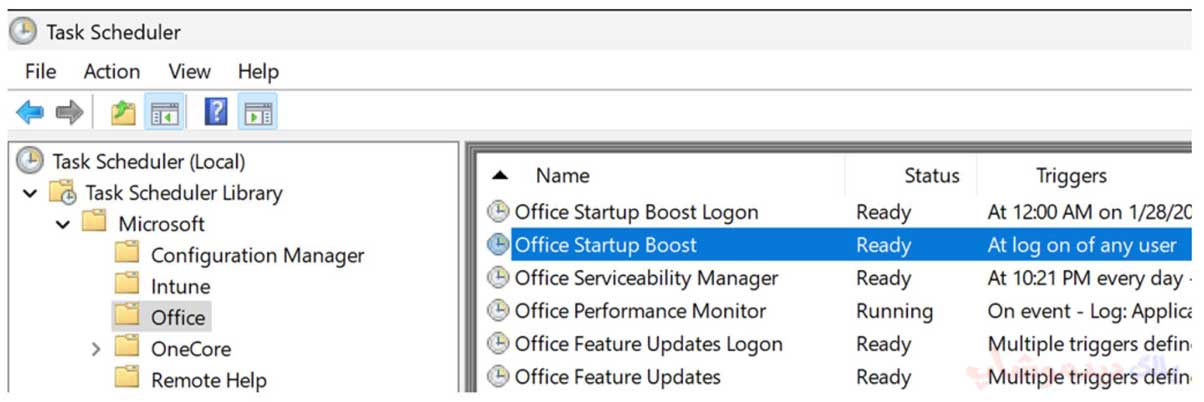
Task: Click the clock icon beside Office Performance Monitor
Action: [x=497, y=311]
